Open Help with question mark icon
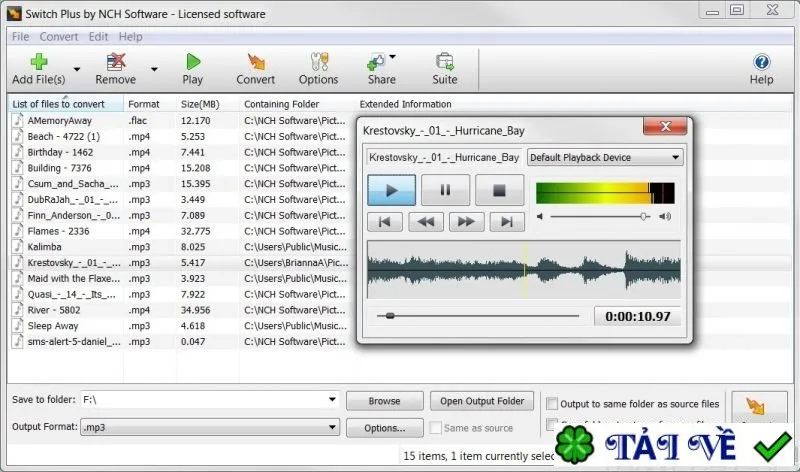This screenshot has height=472, width=800. (761, 62)
